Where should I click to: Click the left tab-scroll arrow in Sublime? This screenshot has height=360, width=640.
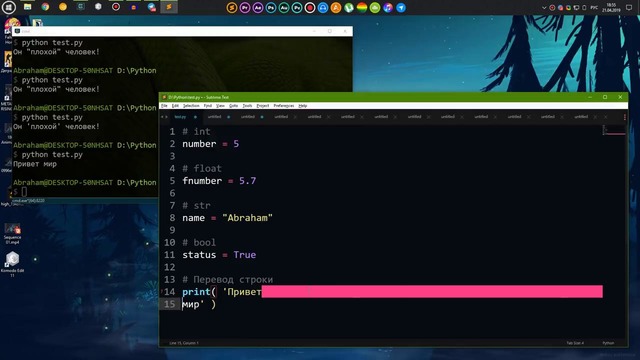pyautogui.click(x=162, y=117)
